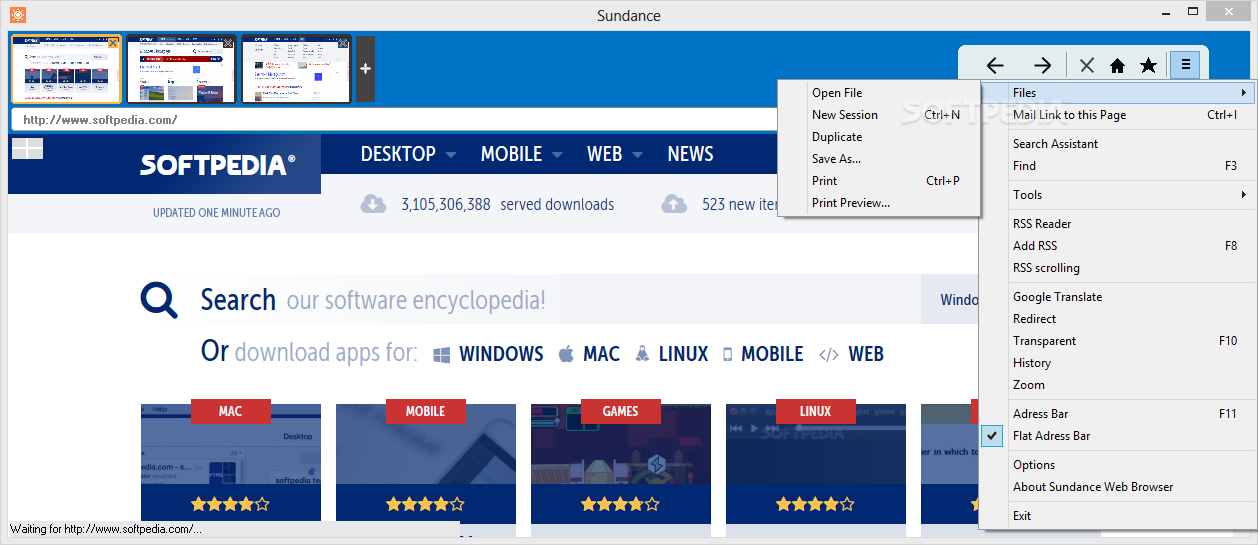Click the WINDOWS download link

[x=501, y=354]
